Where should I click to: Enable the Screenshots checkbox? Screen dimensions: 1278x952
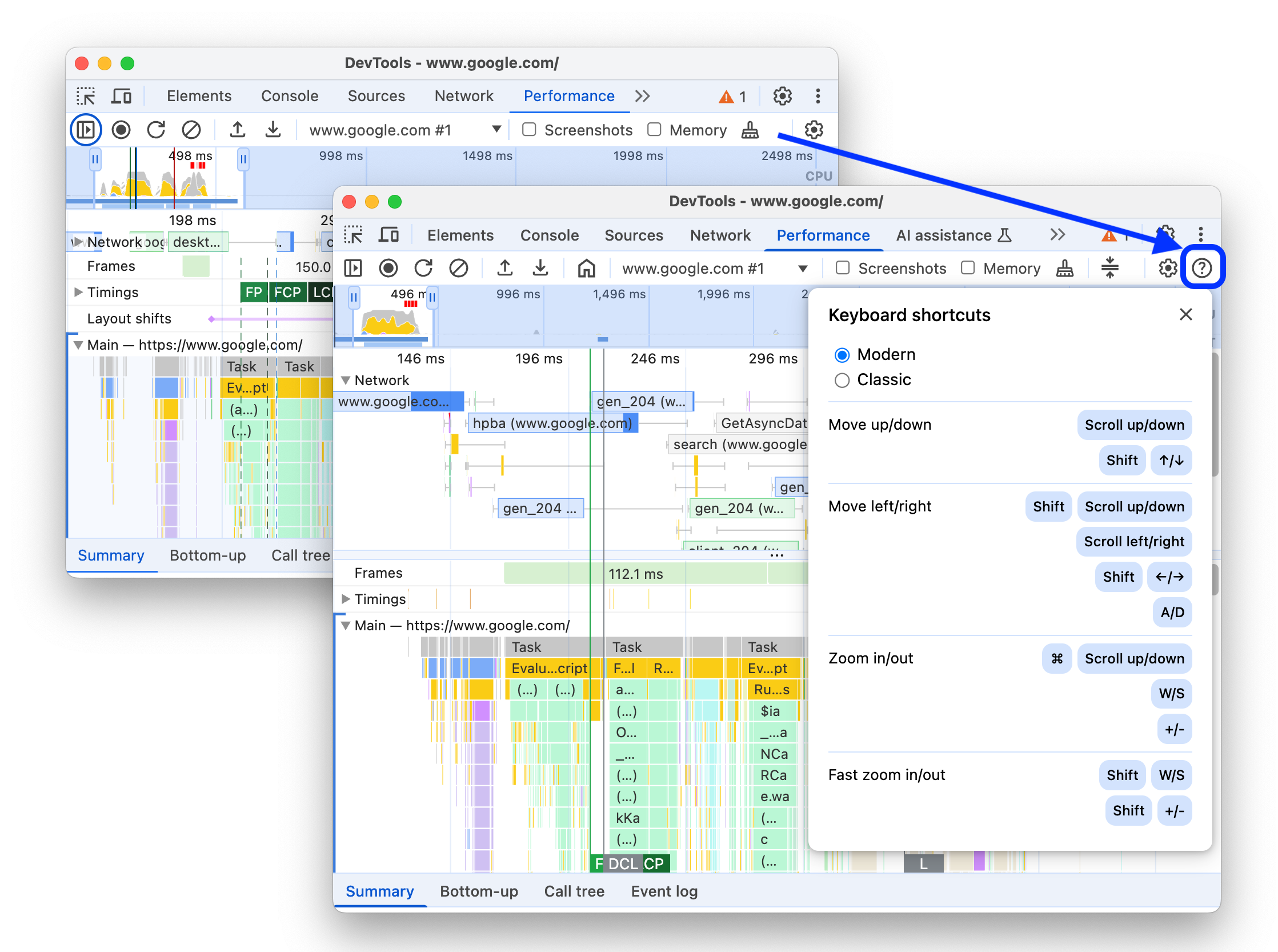pyautogui.click(x=843, y=267)
